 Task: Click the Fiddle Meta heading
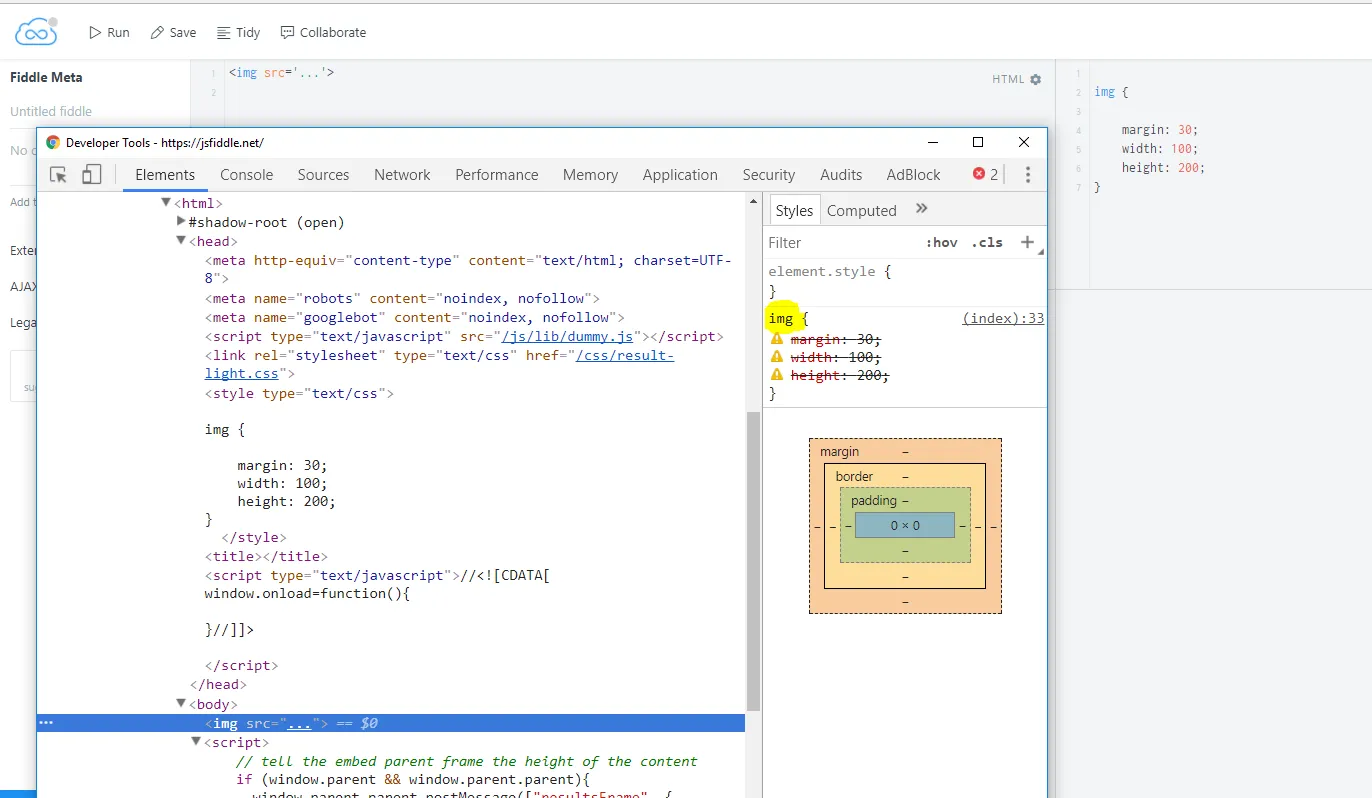[x=46, y=77]
